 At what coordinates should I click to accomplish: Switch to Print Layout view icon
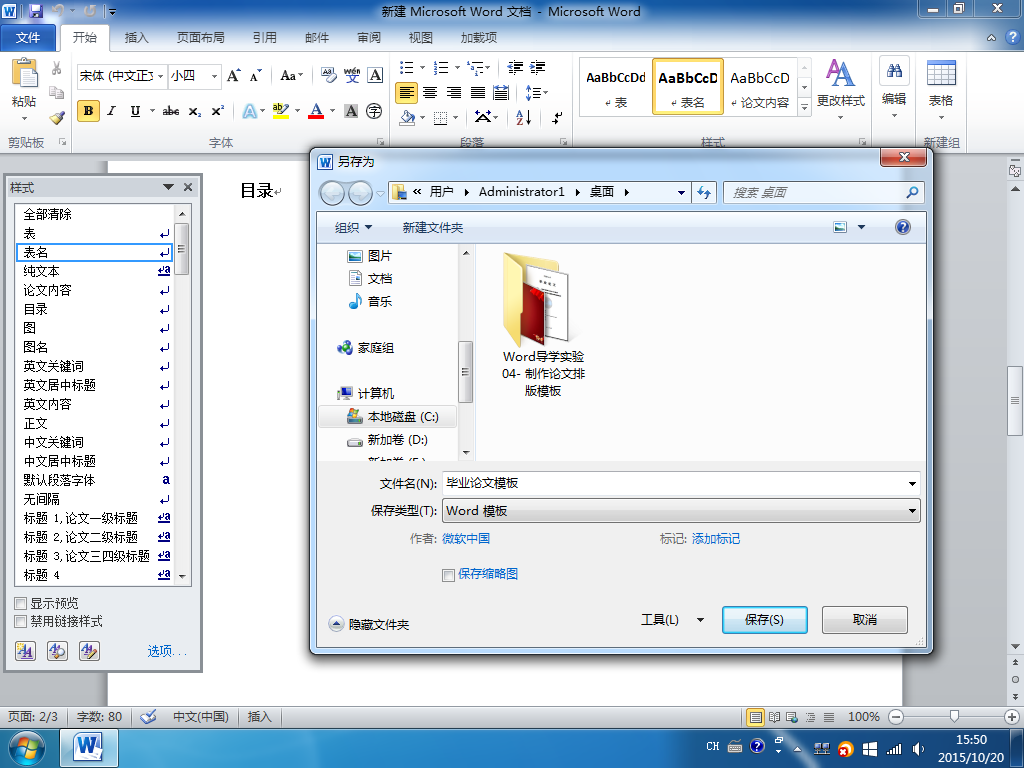[x=756, y=717]
